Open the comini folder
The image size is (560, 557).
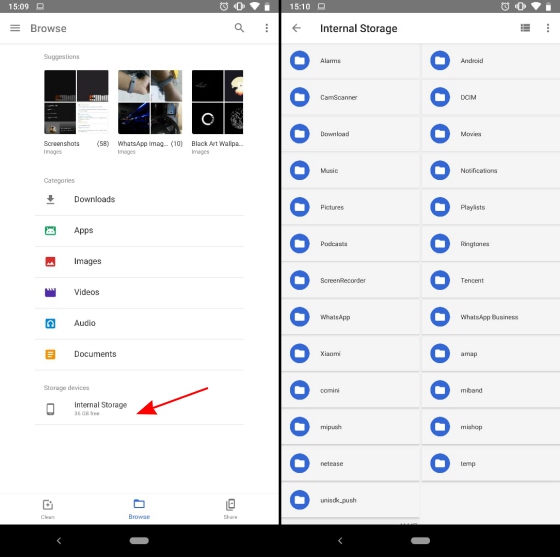351,390
